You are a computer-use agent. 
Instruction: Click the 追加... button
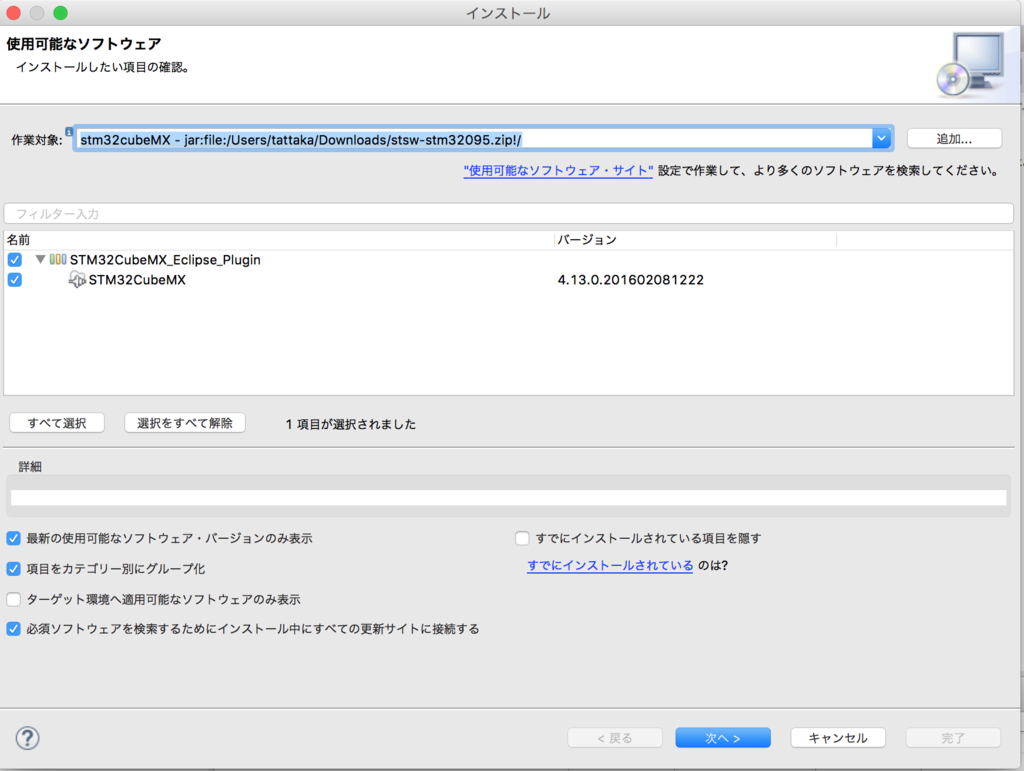pyautogui.click(x=954, y=138)
